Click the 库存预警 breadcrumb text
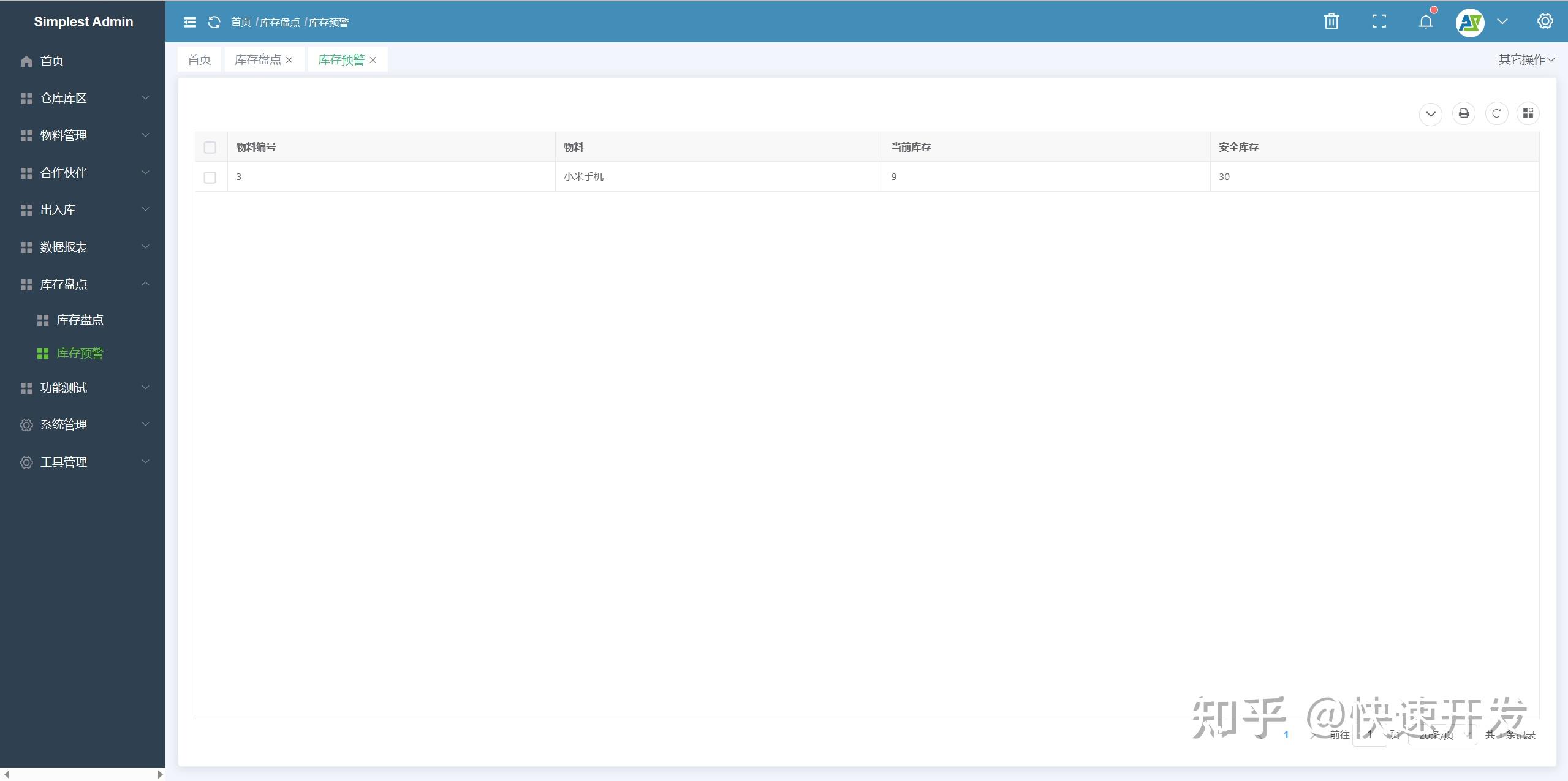This screenshot has height=781, width=1568. (x=329, y=22)
